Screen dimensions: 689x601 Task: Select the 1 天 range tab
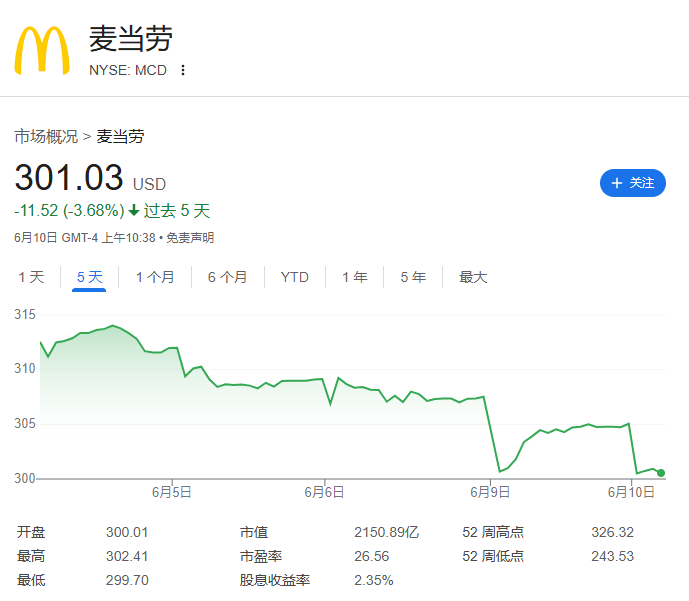point(31,277)
